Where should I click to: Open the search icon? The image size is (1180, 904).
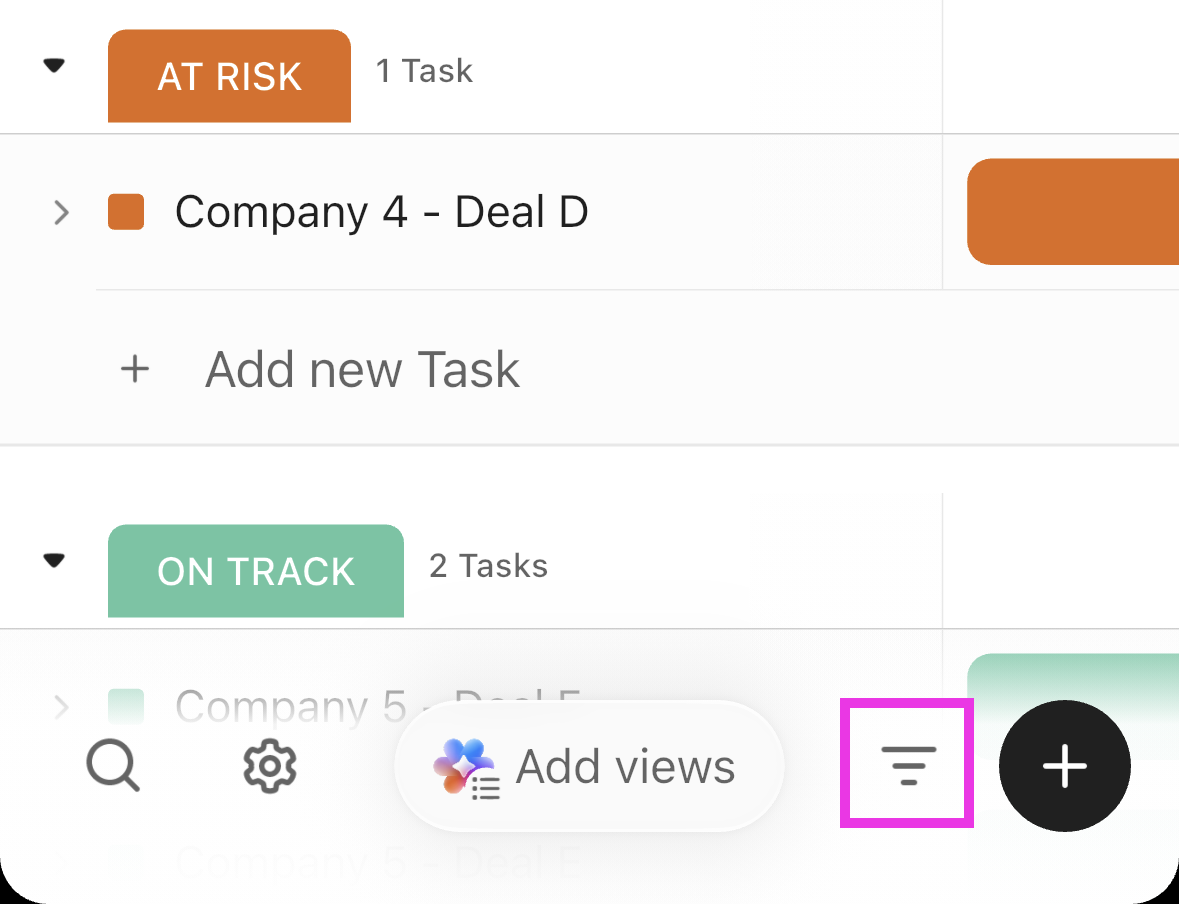[x=113, y=766]
